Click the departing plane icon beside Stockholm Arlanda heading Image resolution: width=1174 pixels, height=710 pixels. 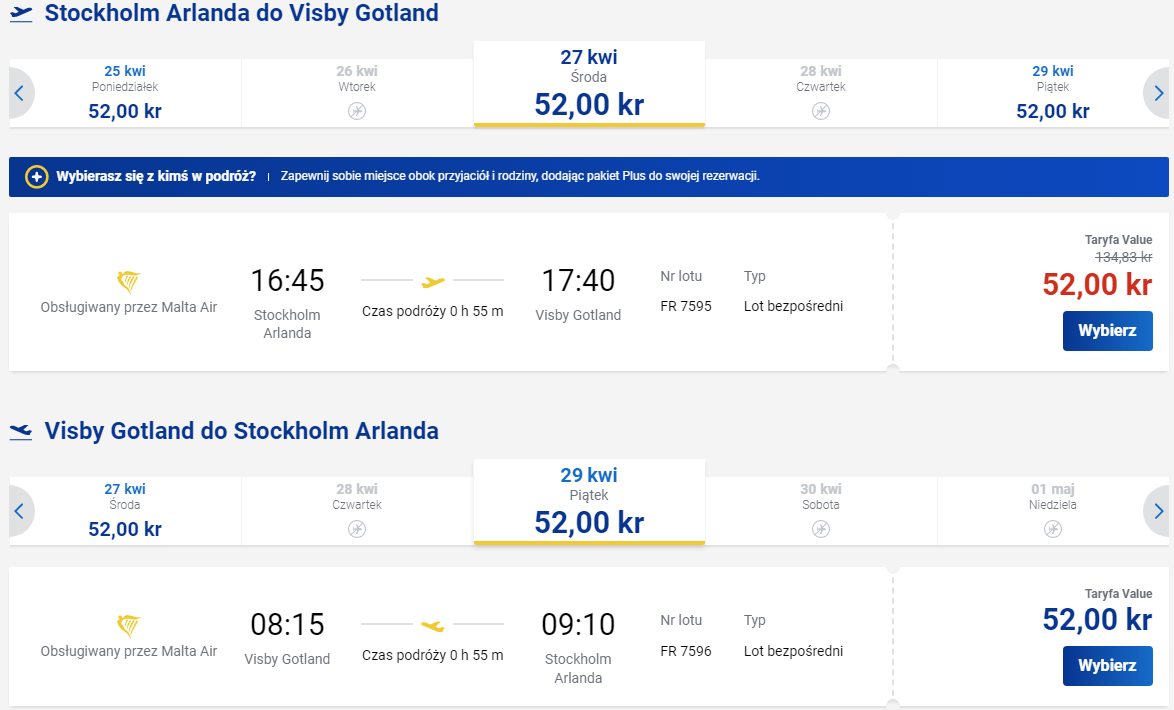pos(21,13)
